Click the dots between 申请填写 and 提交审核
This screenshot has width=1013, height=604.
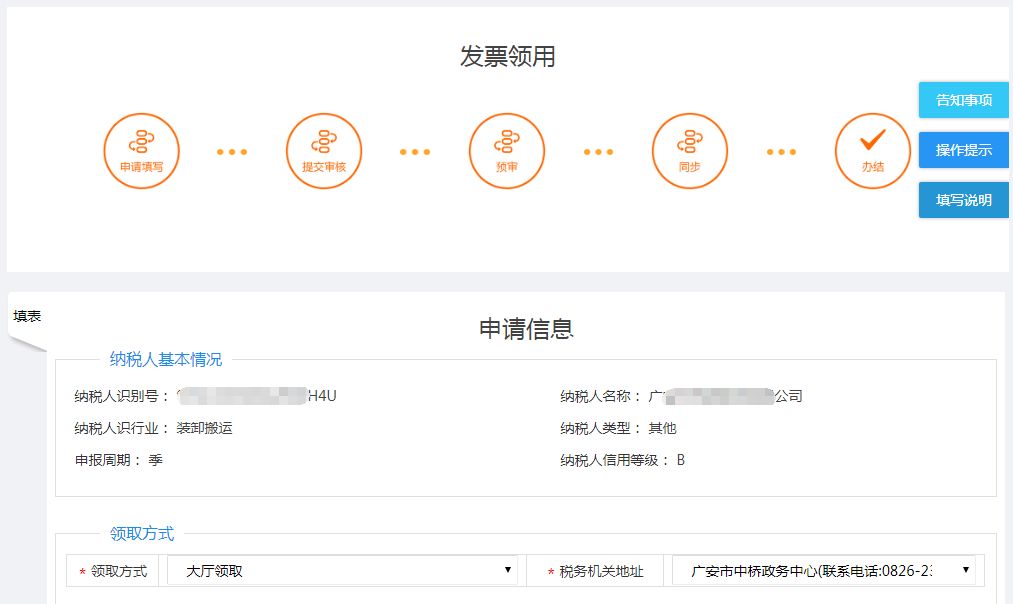coord(232,152)
